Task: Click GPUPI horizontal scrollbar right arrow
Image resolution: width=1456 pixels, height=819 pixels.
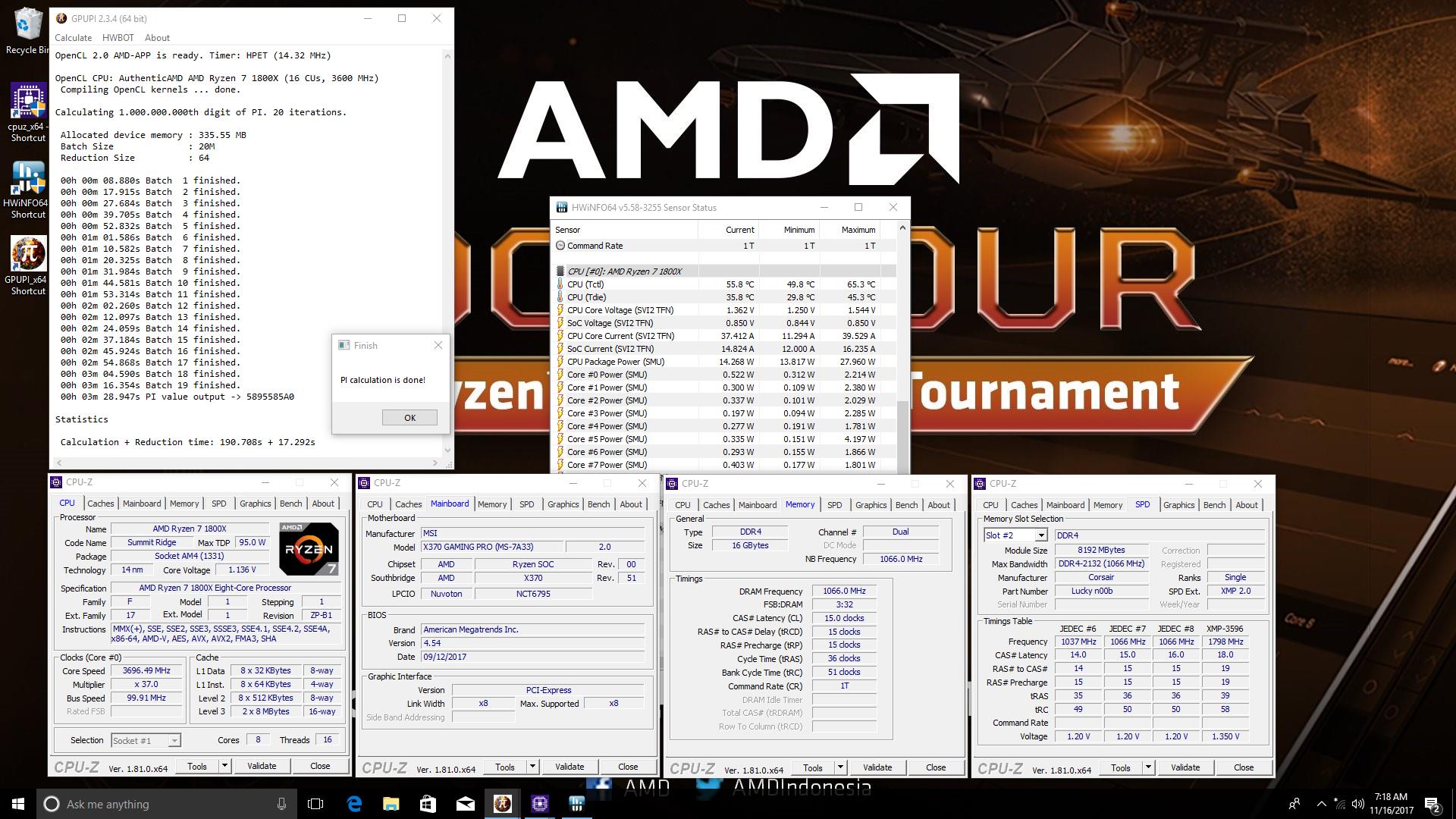Action: tap(435, 463)
